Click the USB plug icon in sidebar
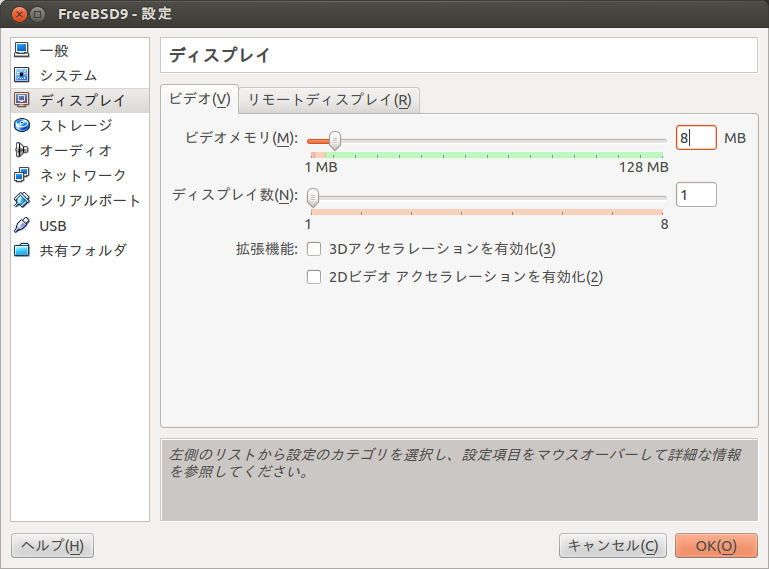The height and width of the screenshot is (569, 769). coord(22,225)
